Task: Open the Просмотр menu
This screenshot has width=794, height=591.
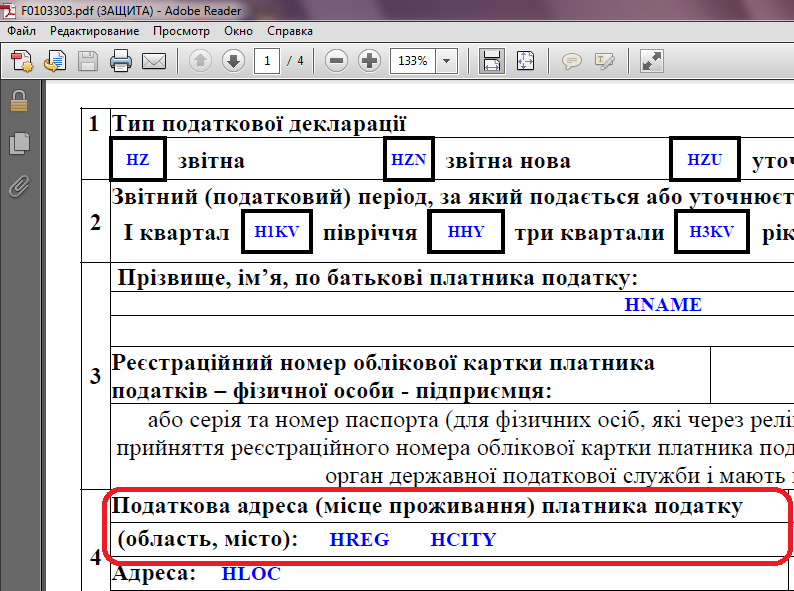Action: point(181,31)
